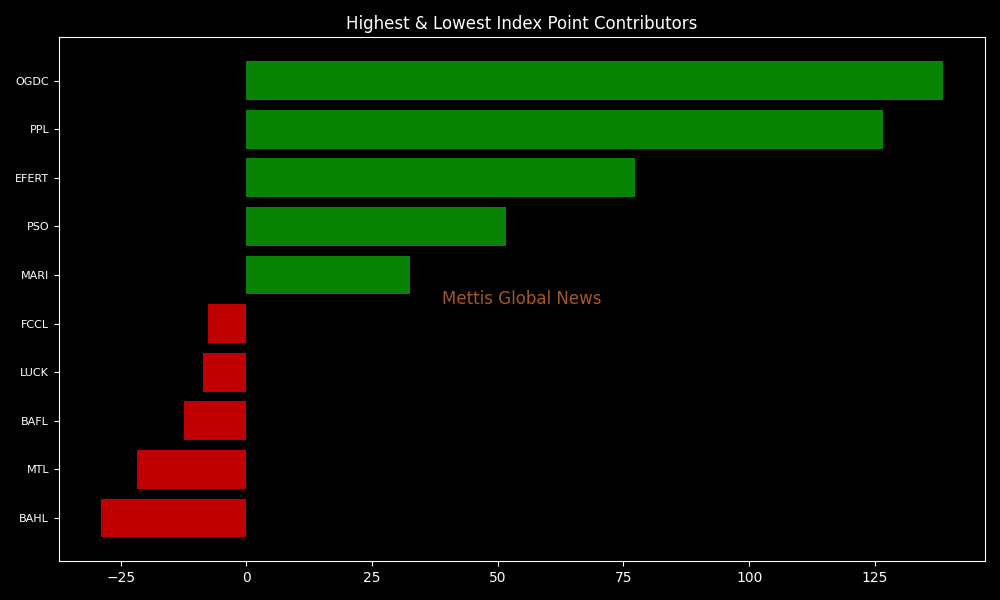Select the EFERT green bar
This screenshot has height=600, width=1000.
pyautogui.click(x=440, y=178)
